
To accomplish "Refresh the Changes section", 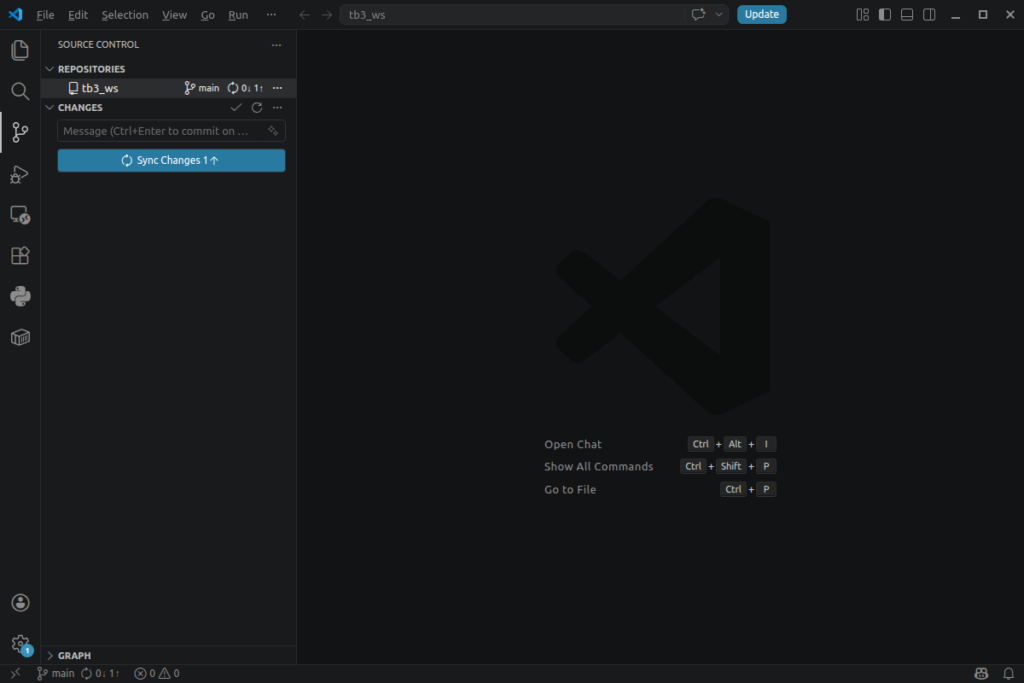I will [x=257, y=107].
